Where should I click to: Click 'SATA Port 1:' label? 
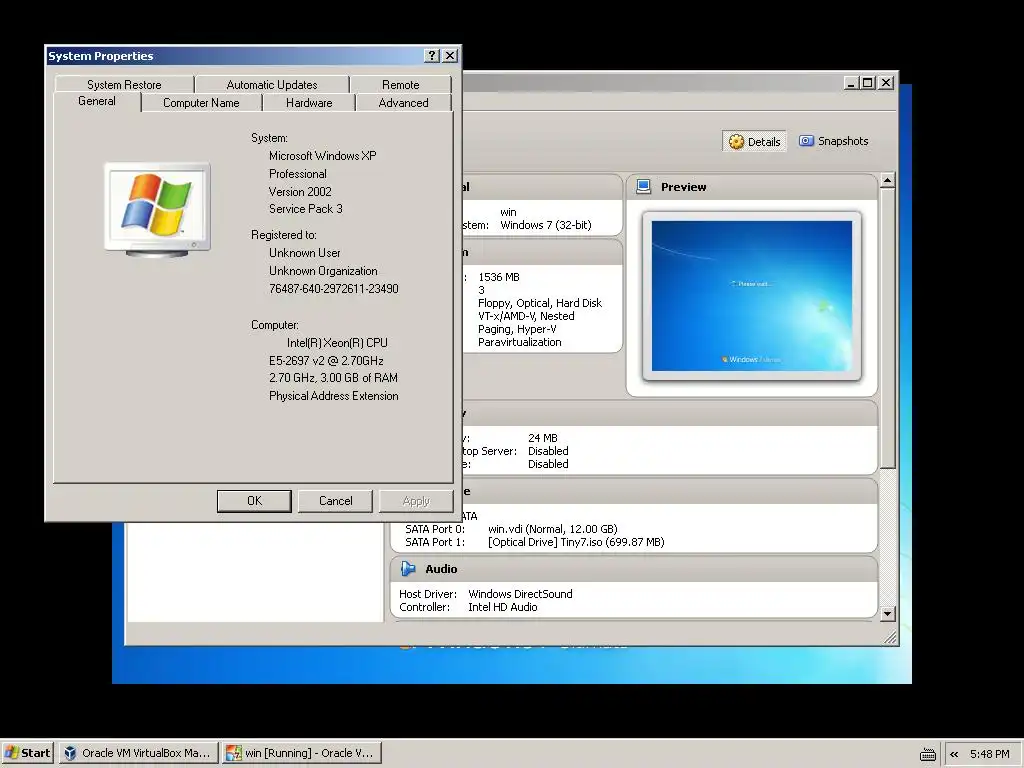coord(435,542)
